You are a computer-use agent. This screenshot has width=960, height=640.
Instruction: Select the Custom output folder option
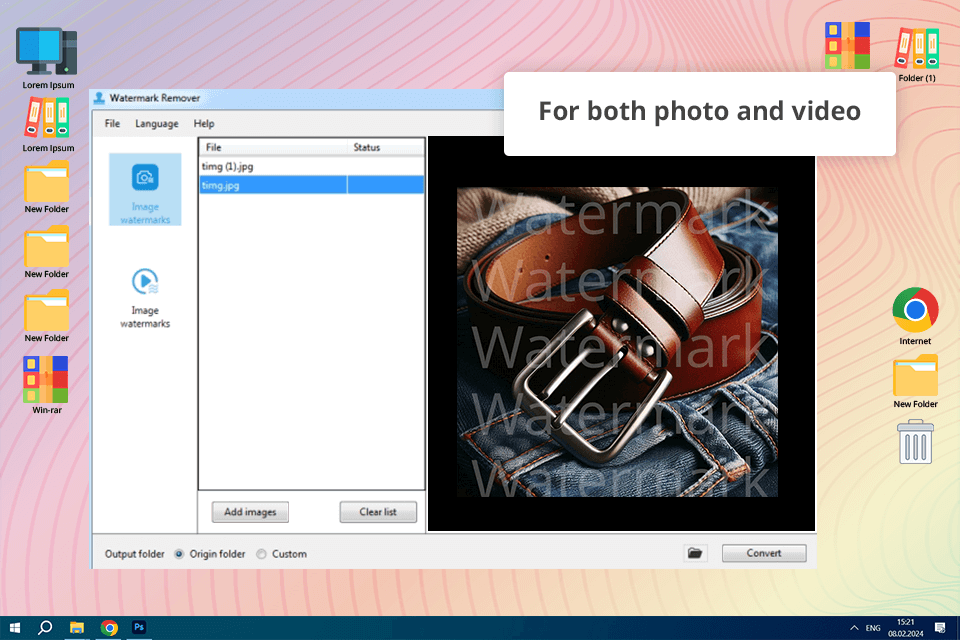click(261, 554)
